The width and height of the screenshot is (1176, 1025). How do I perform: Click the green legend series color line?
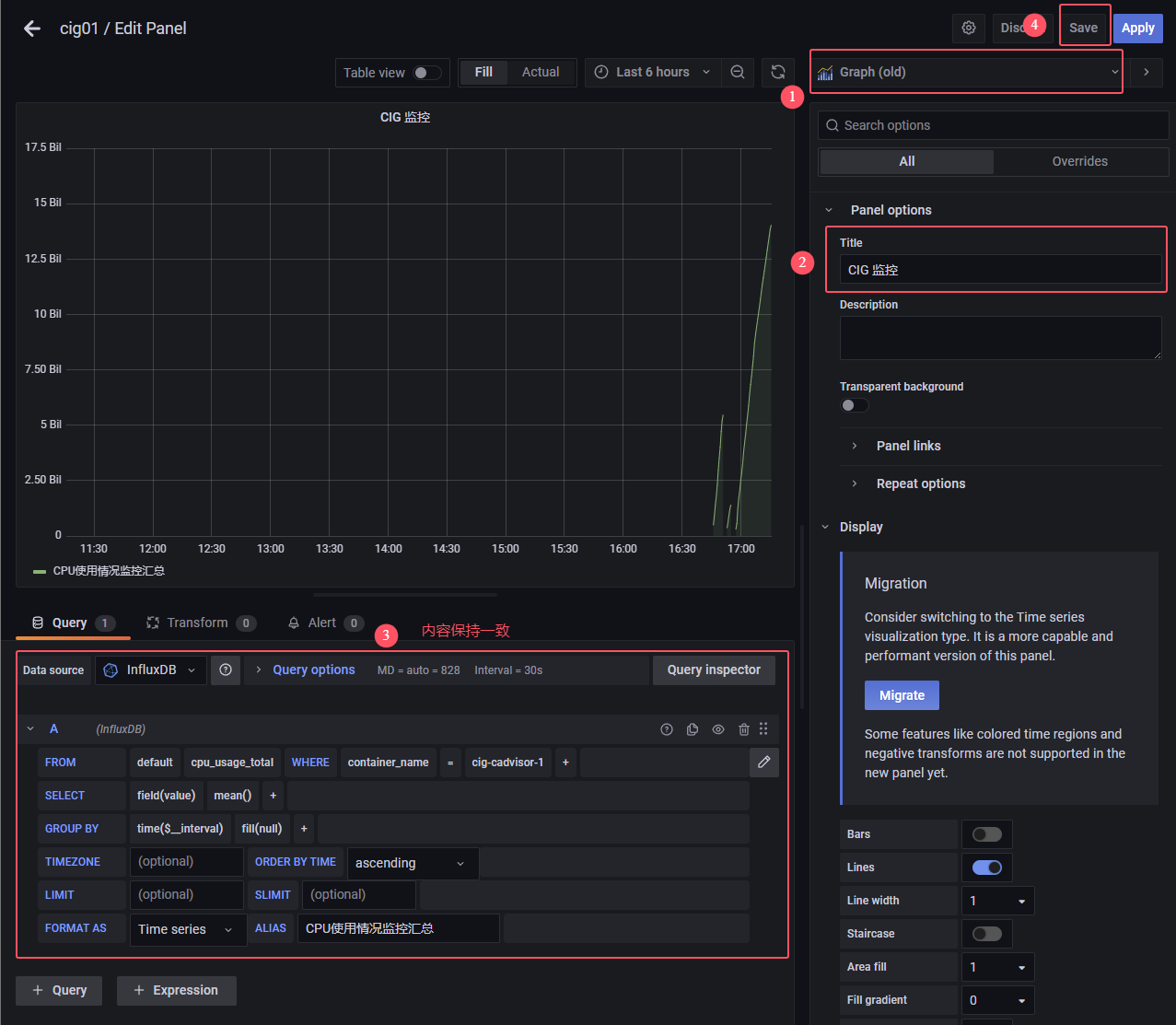tap(40, 571)
